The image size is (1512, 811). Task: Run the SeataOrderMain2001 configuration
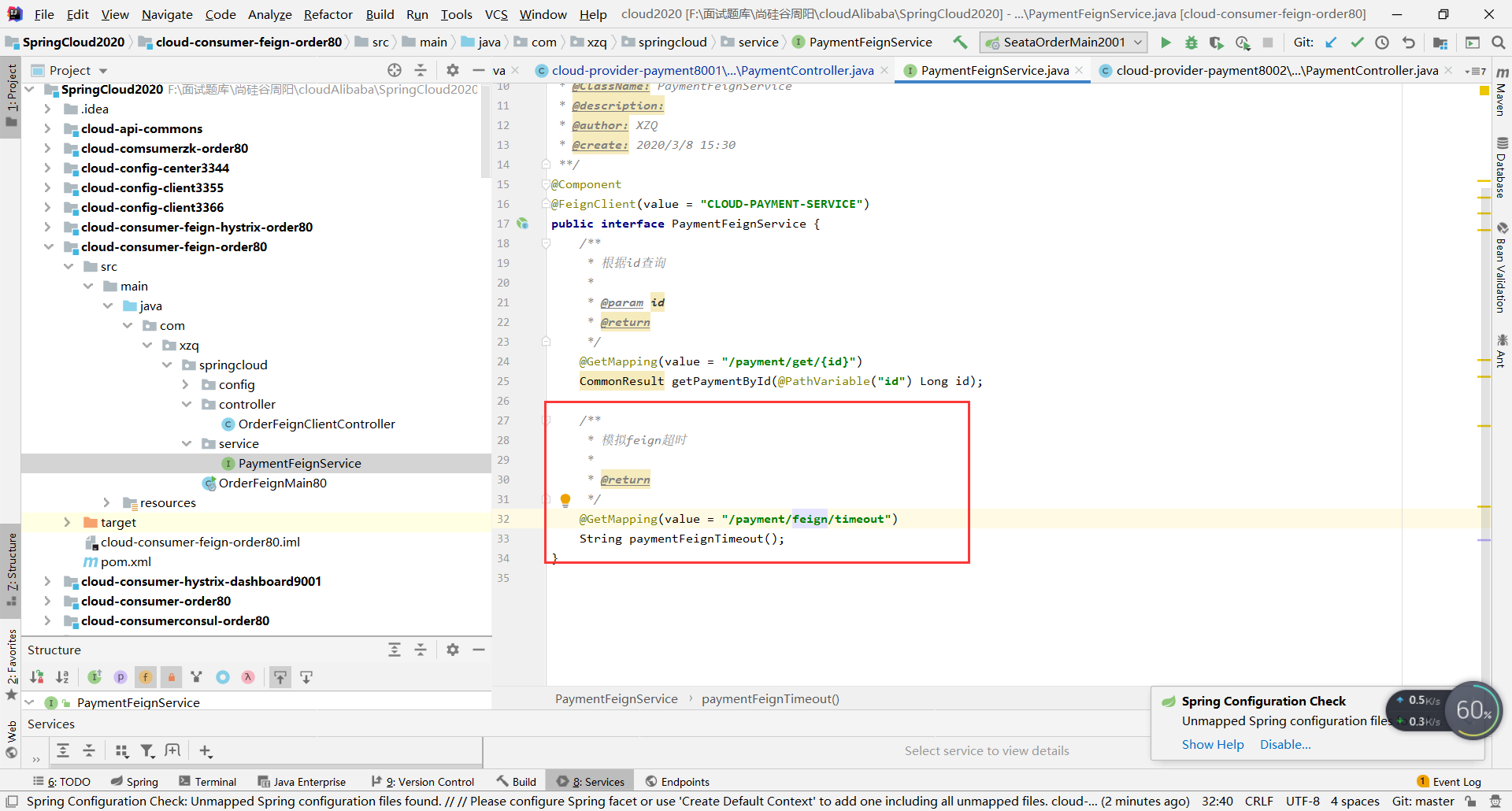[1165, 43]
